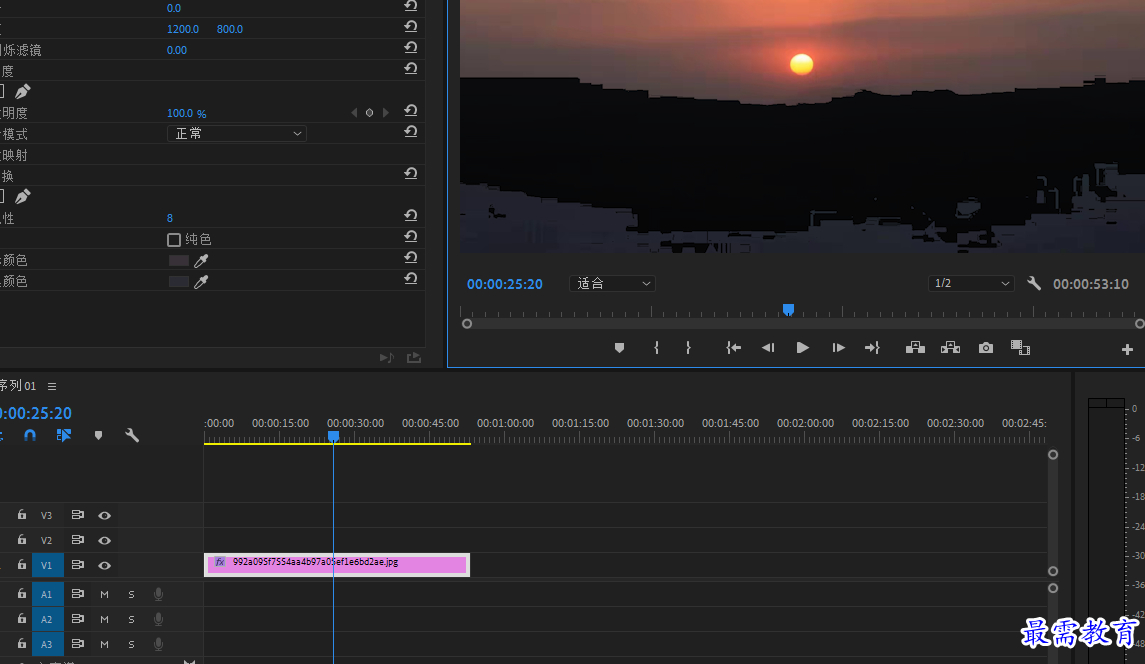Toggle sync lock for V1 track
Screen dimensions: 1145x664
(x=77, y=565)
